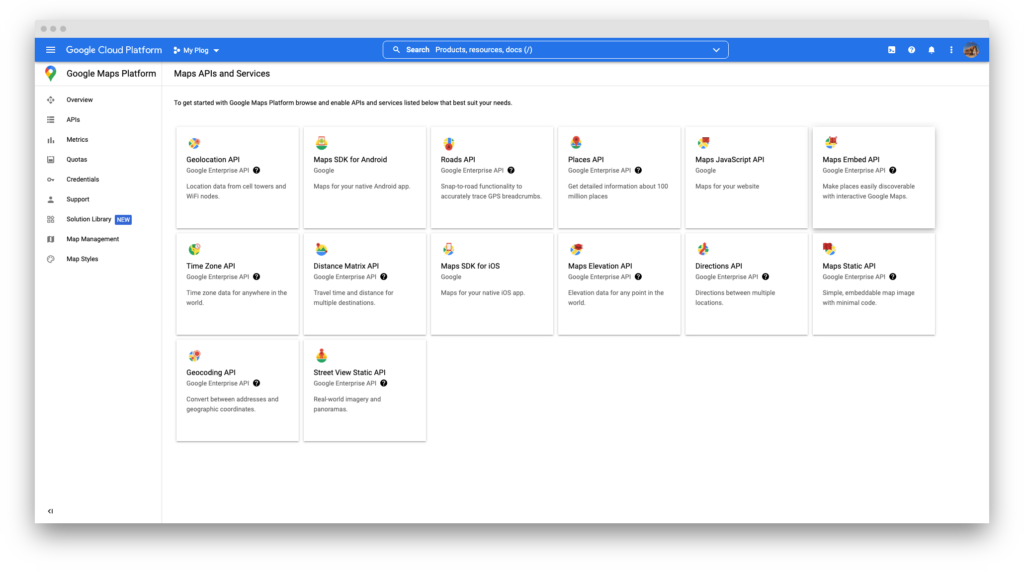Click the Google Maps Platform pin logo
The image size is (1024, 573).
(x=50, y=73)
